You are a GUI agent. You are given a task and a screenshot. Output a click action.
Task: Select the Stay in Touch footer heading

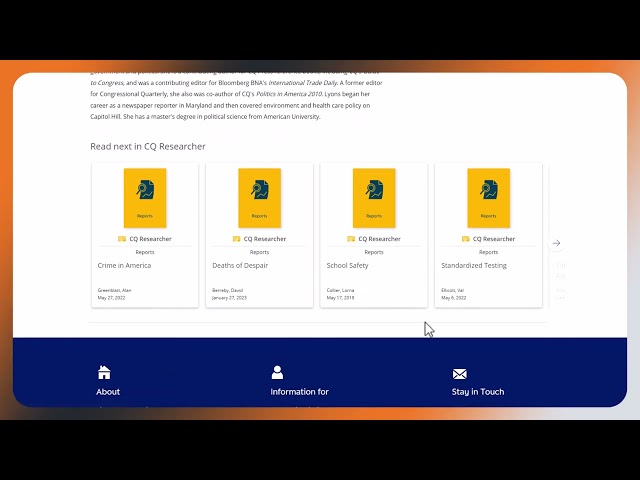click(x=478, y=392)
